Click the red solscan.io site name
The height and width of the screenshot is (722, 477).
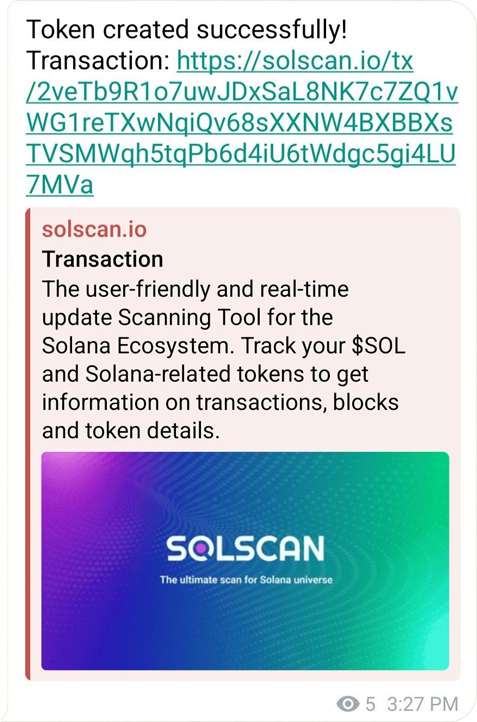tap(94, 229)
